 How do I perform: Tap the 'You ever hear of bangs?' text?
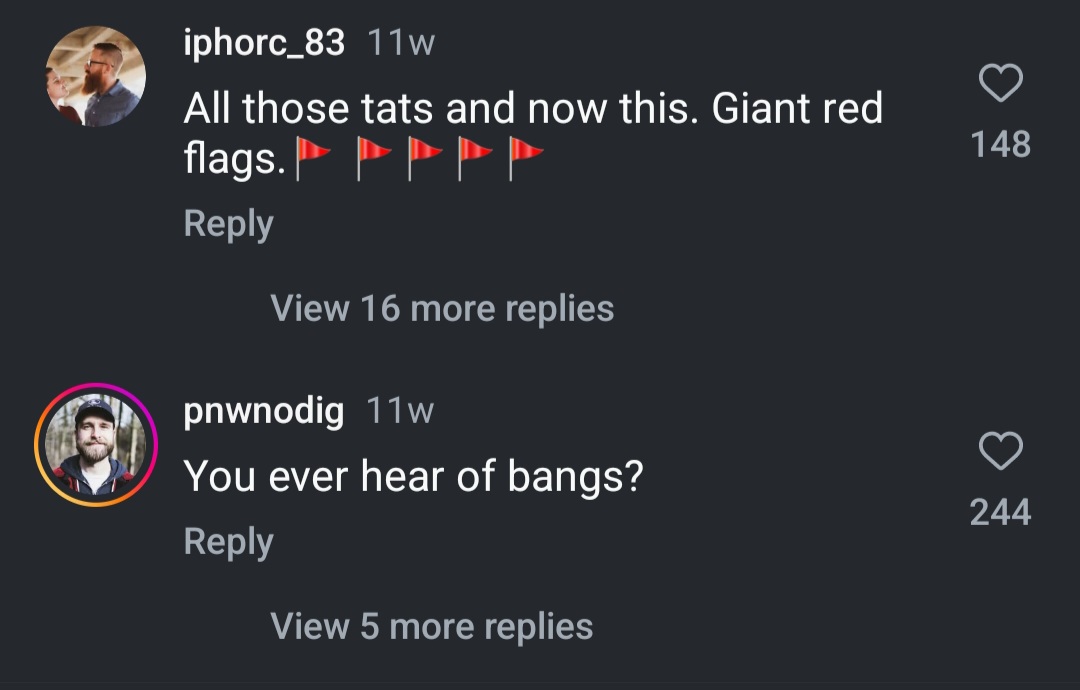[x=413, y=477]
